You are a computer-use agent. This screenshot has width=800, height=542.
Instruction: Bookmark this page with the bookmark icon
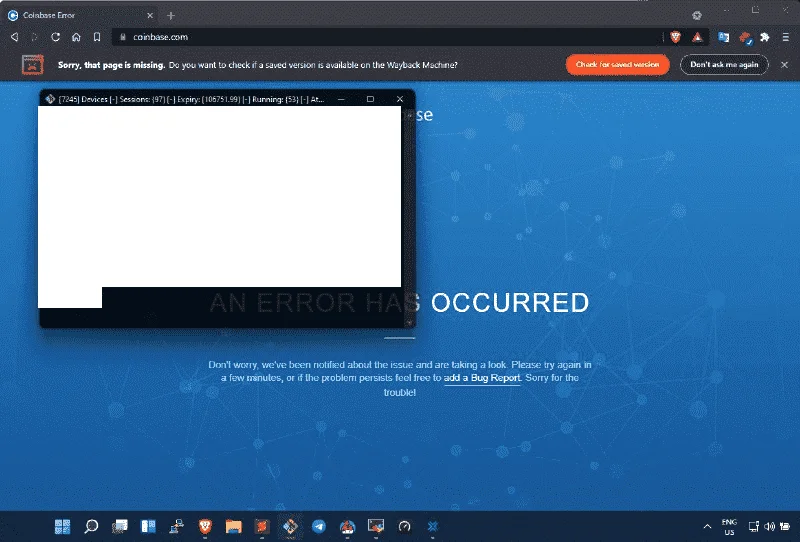coord(97,37)
